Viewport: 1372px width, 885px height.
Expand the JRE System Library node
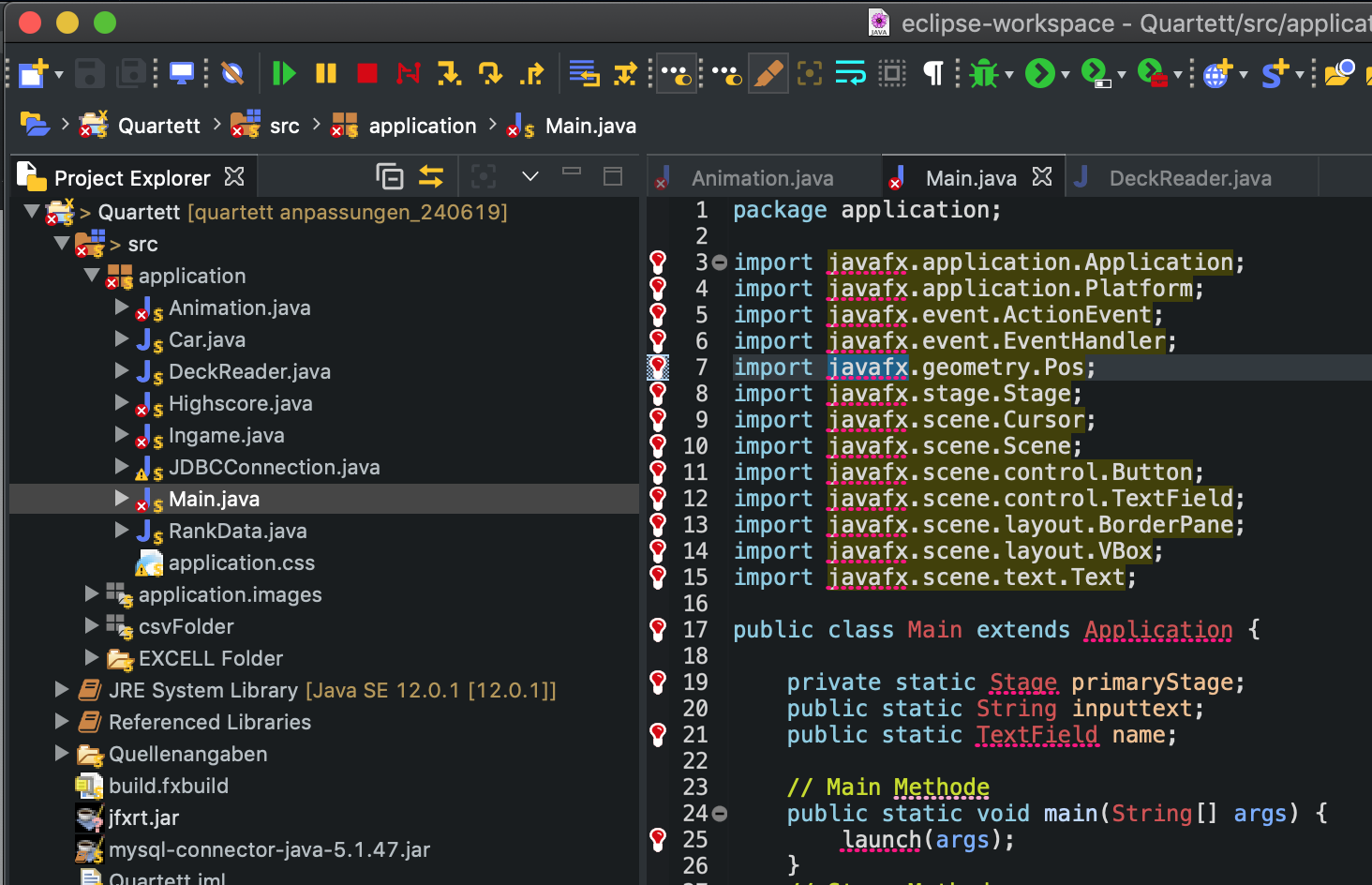pyautogui.click(x=62, y=690)
